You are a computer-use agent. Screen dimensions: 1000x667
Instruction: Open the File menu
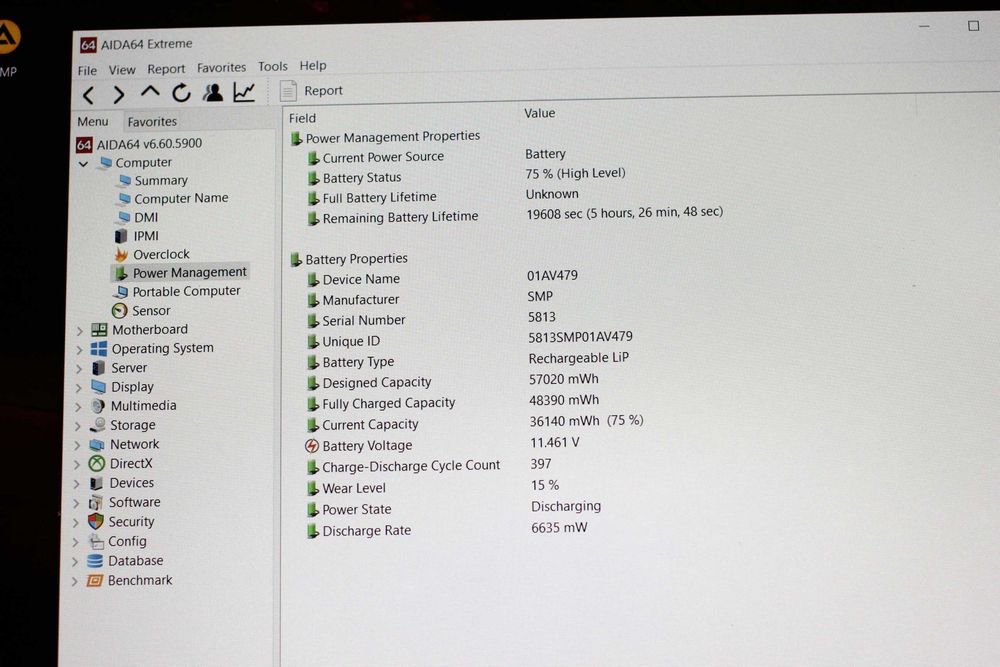tap(87, 70)
